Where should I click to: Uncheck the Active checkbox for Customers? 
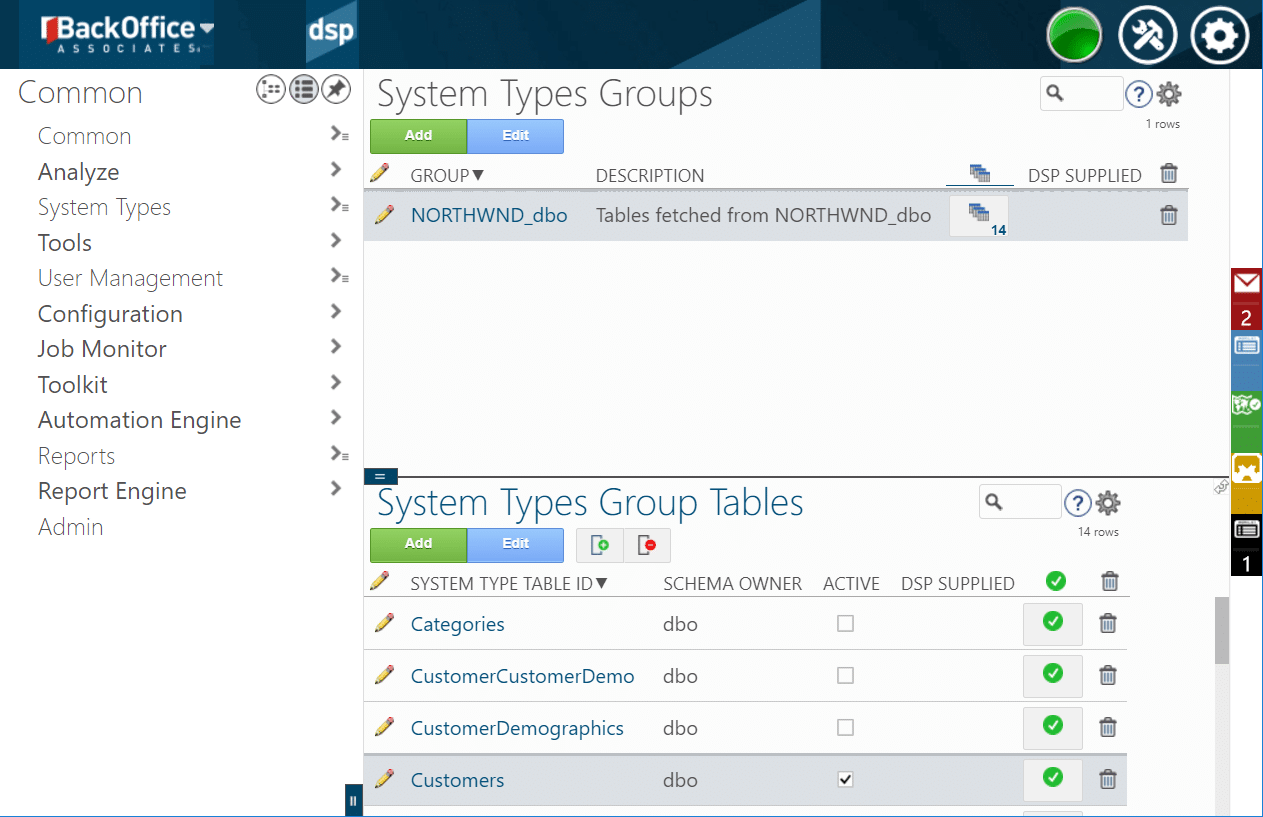(845, 780)
